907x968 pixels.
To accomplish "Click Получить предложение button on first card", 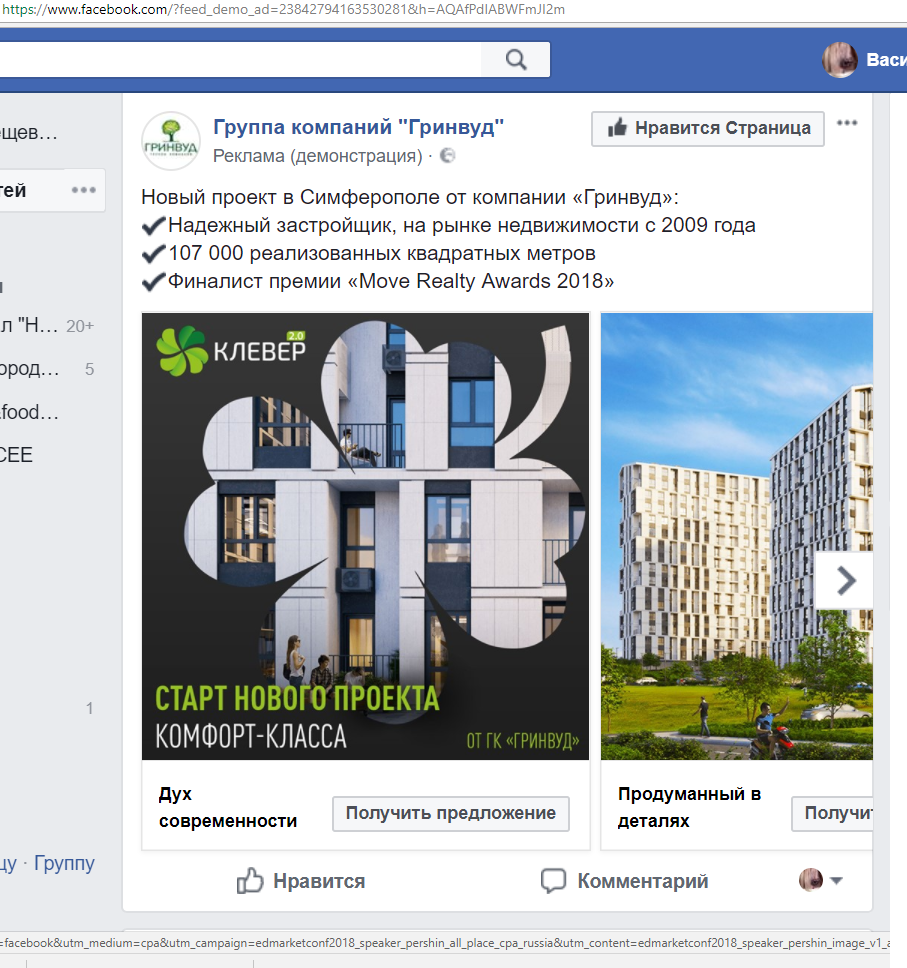I will pyautogui.click(x=450, y=813).
